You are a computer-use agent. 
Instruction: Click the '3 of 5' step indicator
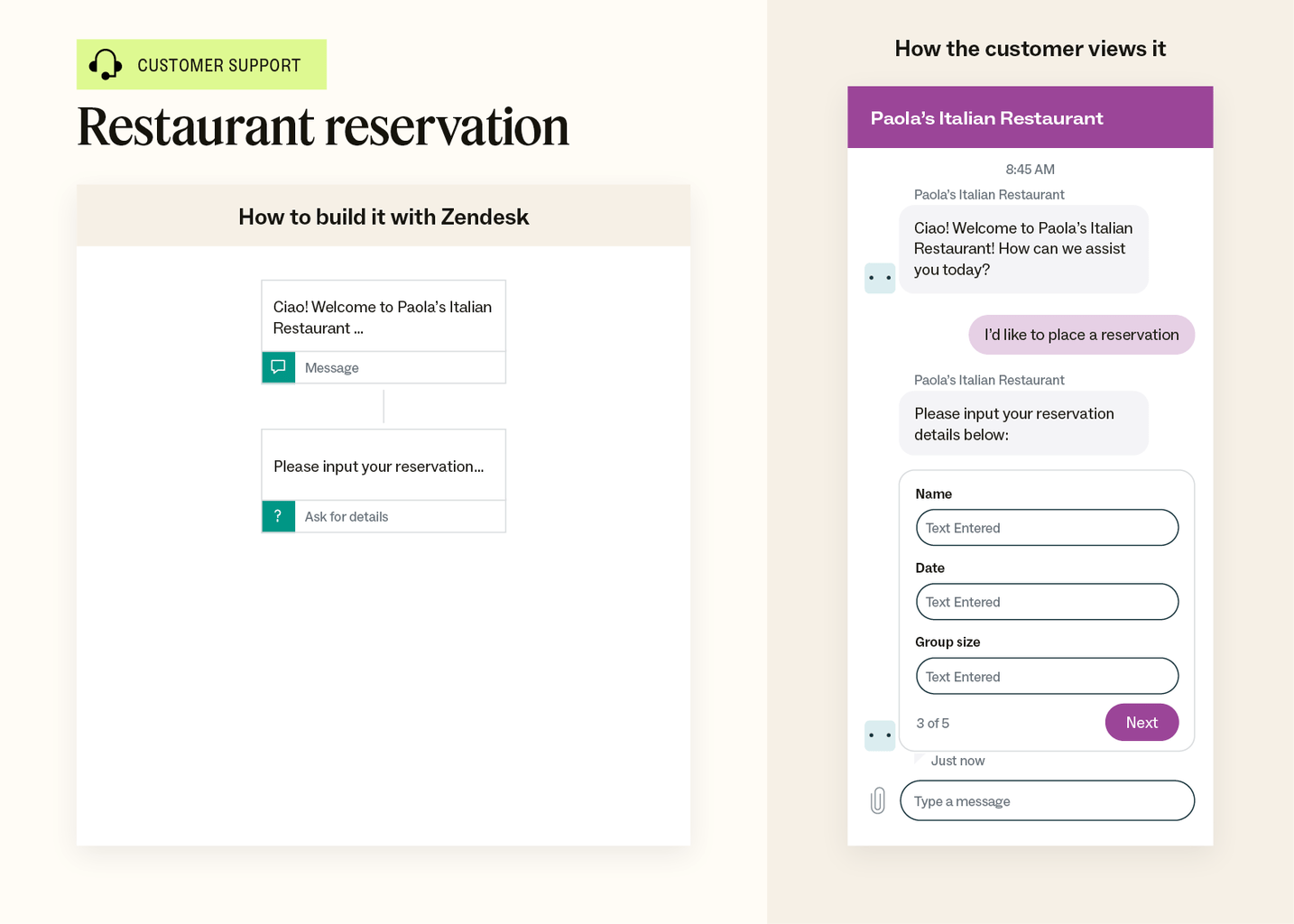pos(932,724)
